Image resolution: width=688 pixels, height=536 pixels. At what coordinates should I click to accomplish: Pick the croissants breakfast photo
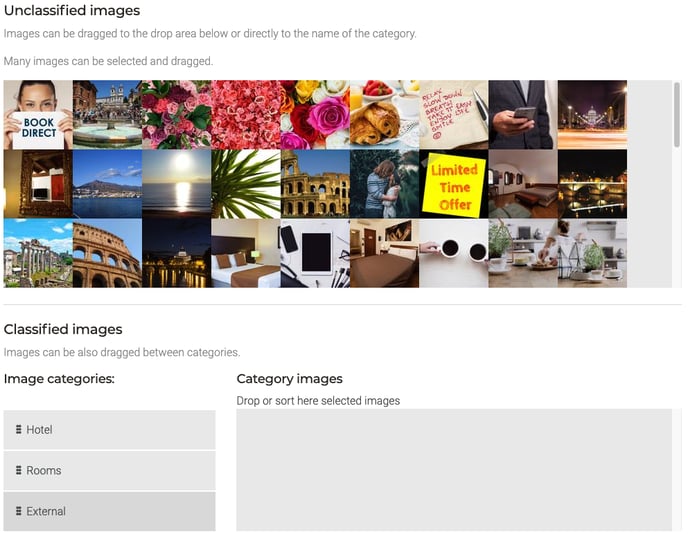click(384, 115)
